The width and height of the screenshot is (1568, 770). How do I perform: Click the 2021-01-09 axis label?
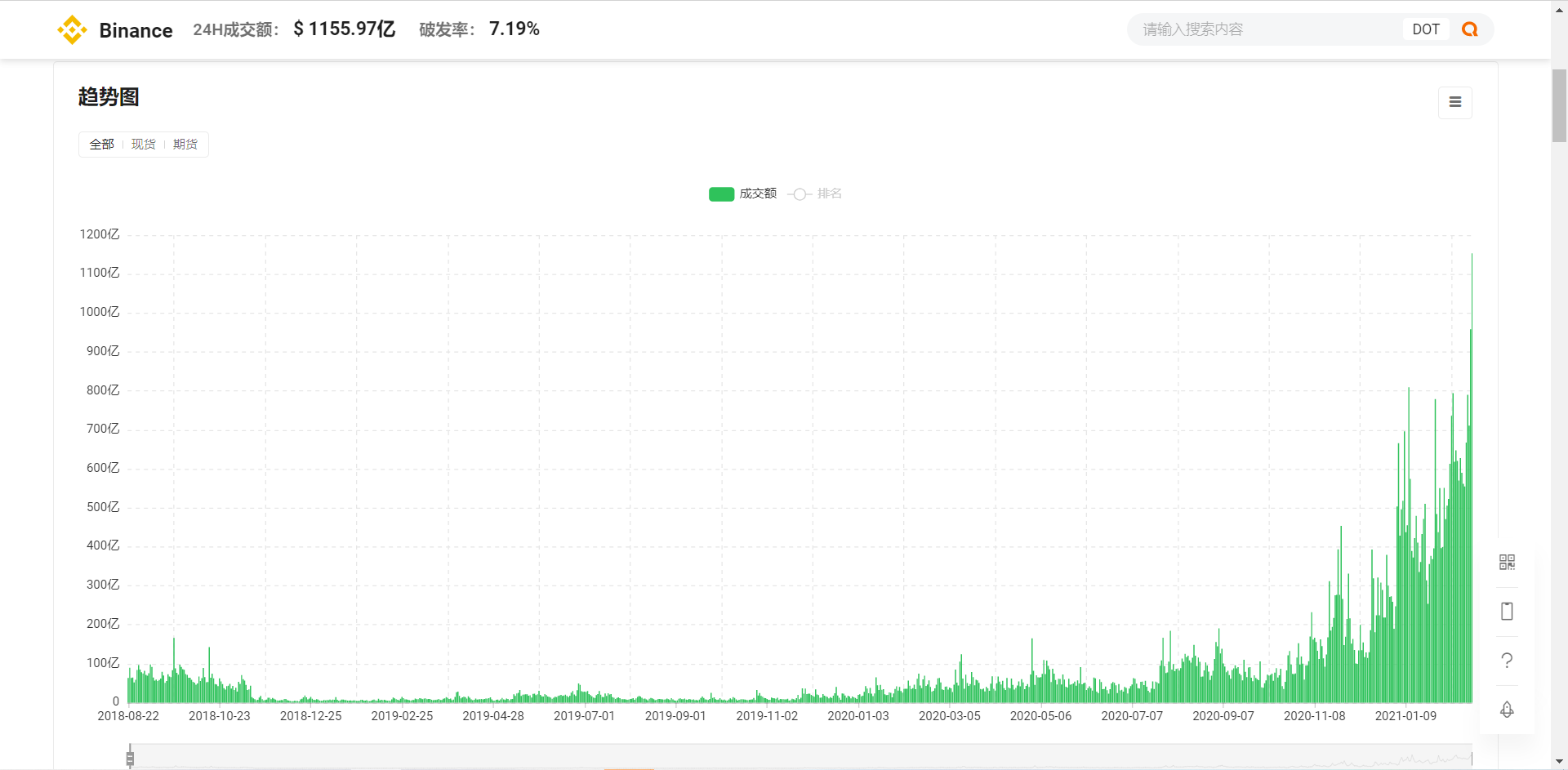(1405, 716)
